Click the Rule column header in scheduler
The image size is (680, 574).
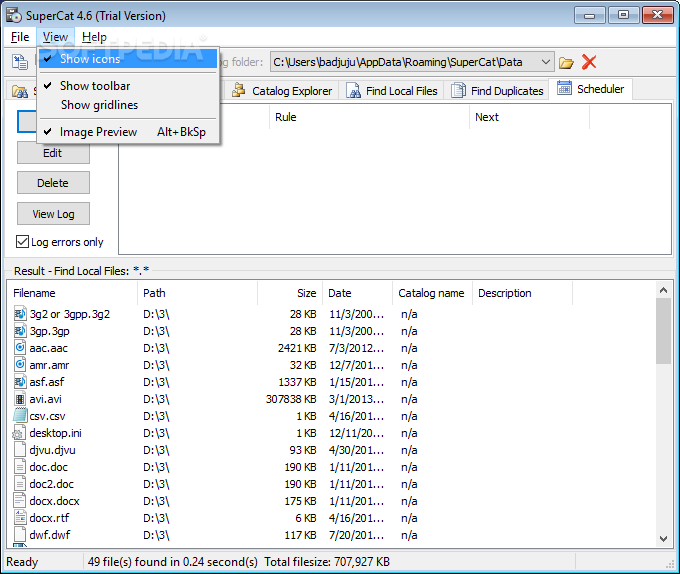(x=369, y=117)
